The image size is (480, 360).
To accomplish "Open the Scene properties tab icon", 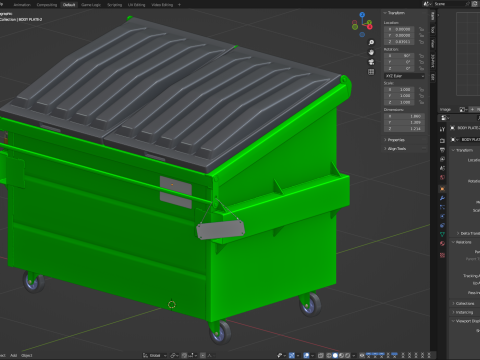I will tap(442, 168).
